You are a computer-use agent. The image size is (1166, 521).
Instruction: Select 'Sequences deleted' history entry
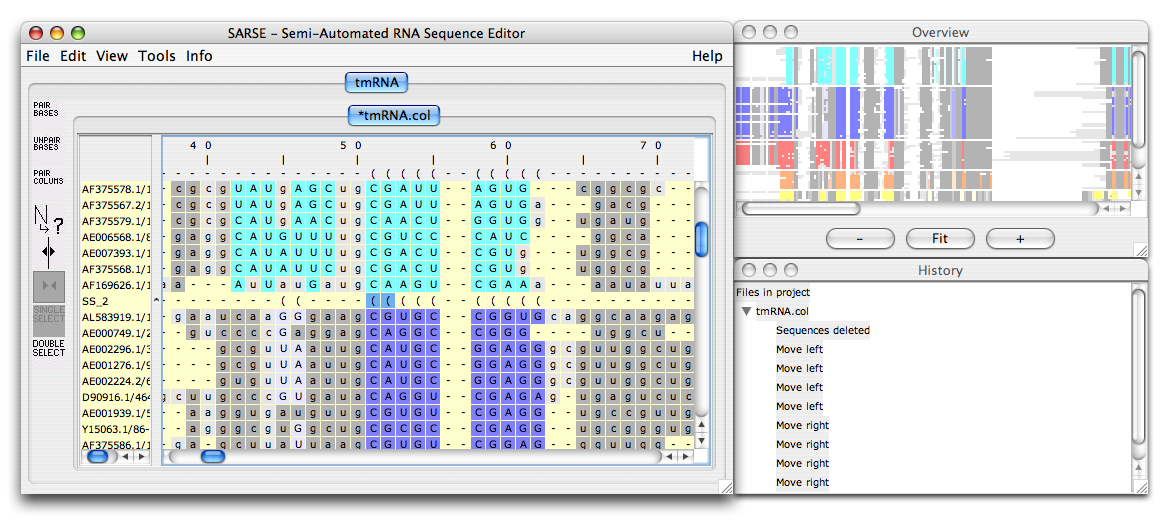pos(822,330)
